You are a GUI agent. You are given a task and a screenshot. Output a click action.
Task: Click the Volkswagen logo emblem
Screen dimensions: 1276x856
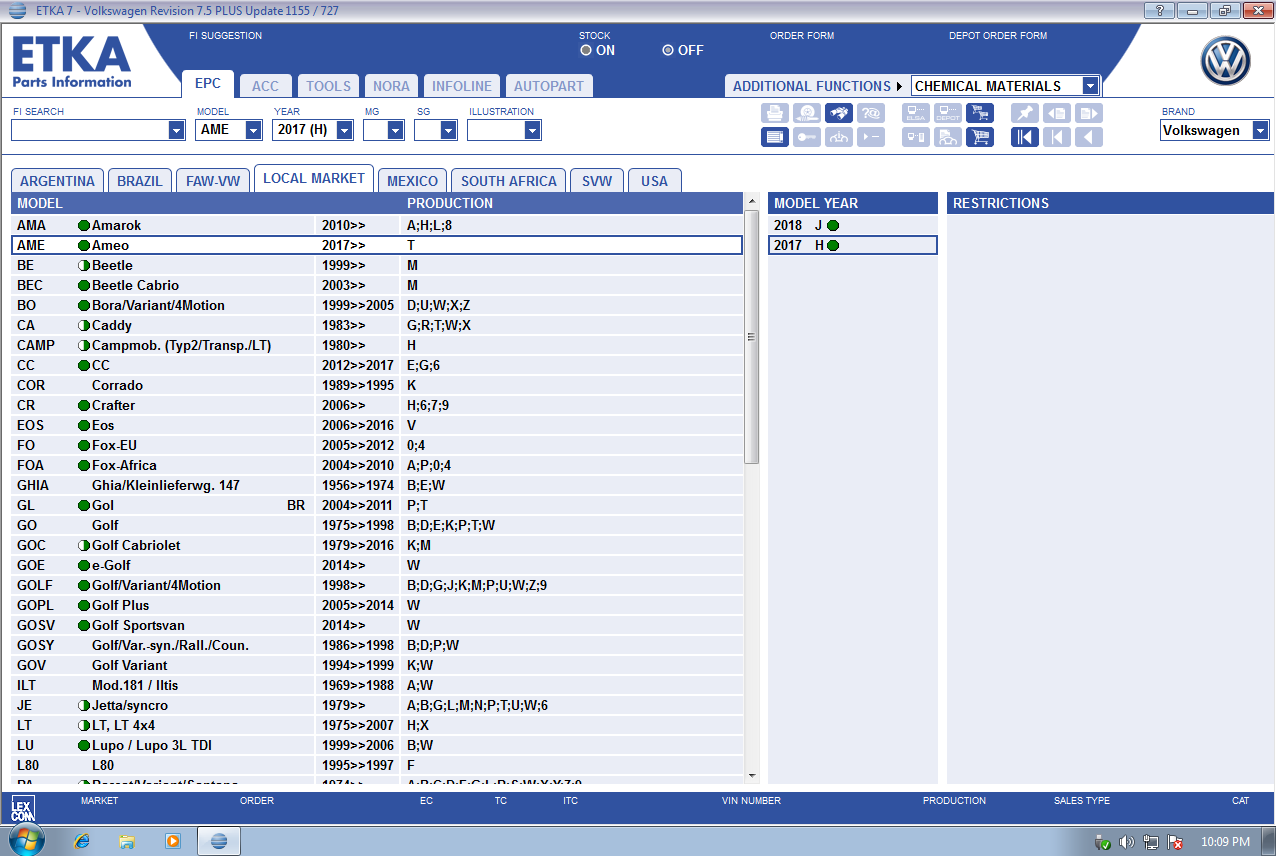[1226, 62]
